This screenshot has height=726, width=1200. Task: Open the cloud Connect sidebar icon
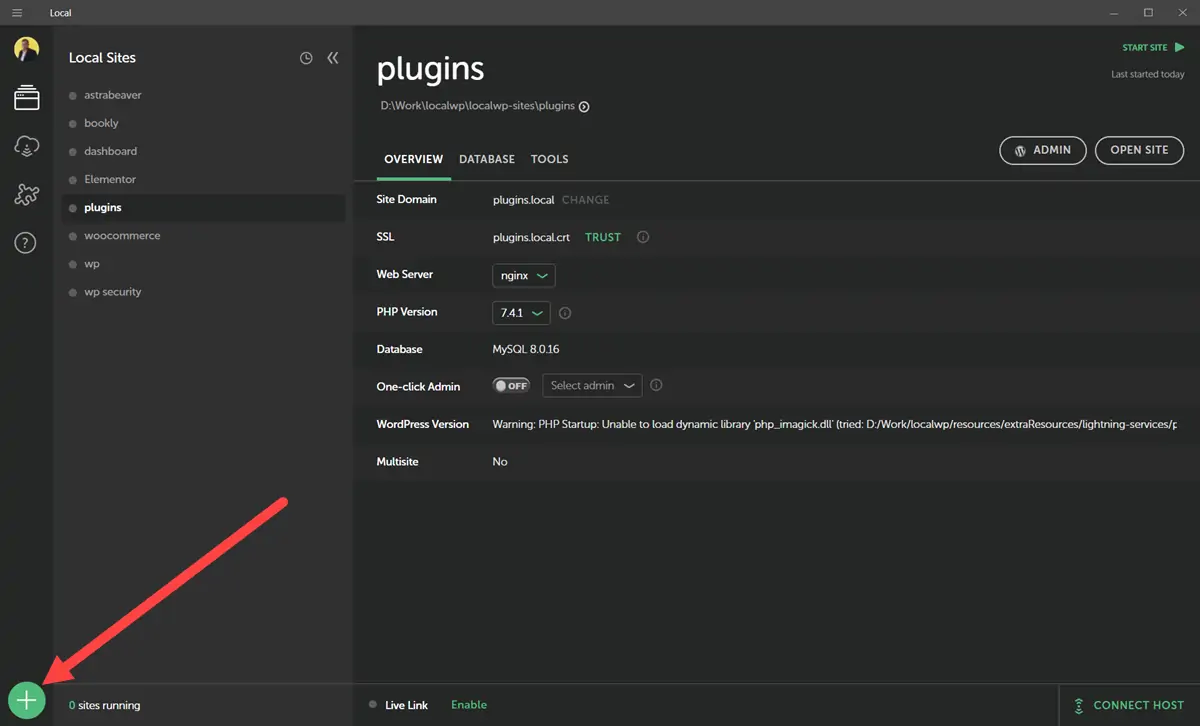click(26, 147)
